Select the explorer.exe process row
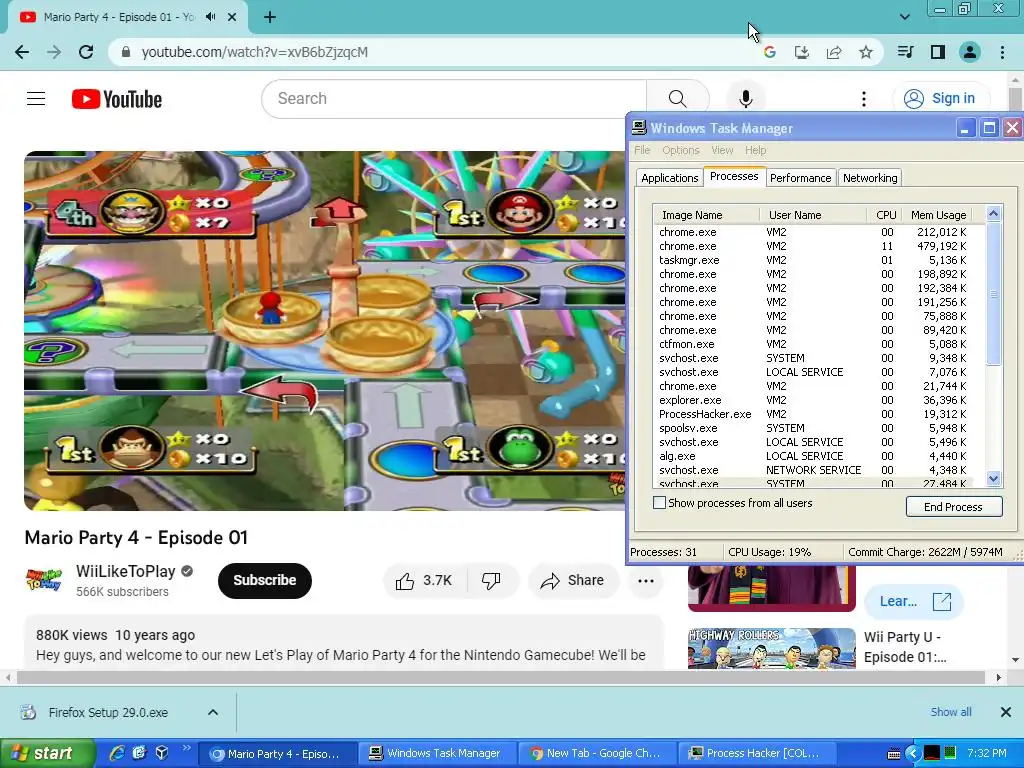 click(x=813, y=400)
